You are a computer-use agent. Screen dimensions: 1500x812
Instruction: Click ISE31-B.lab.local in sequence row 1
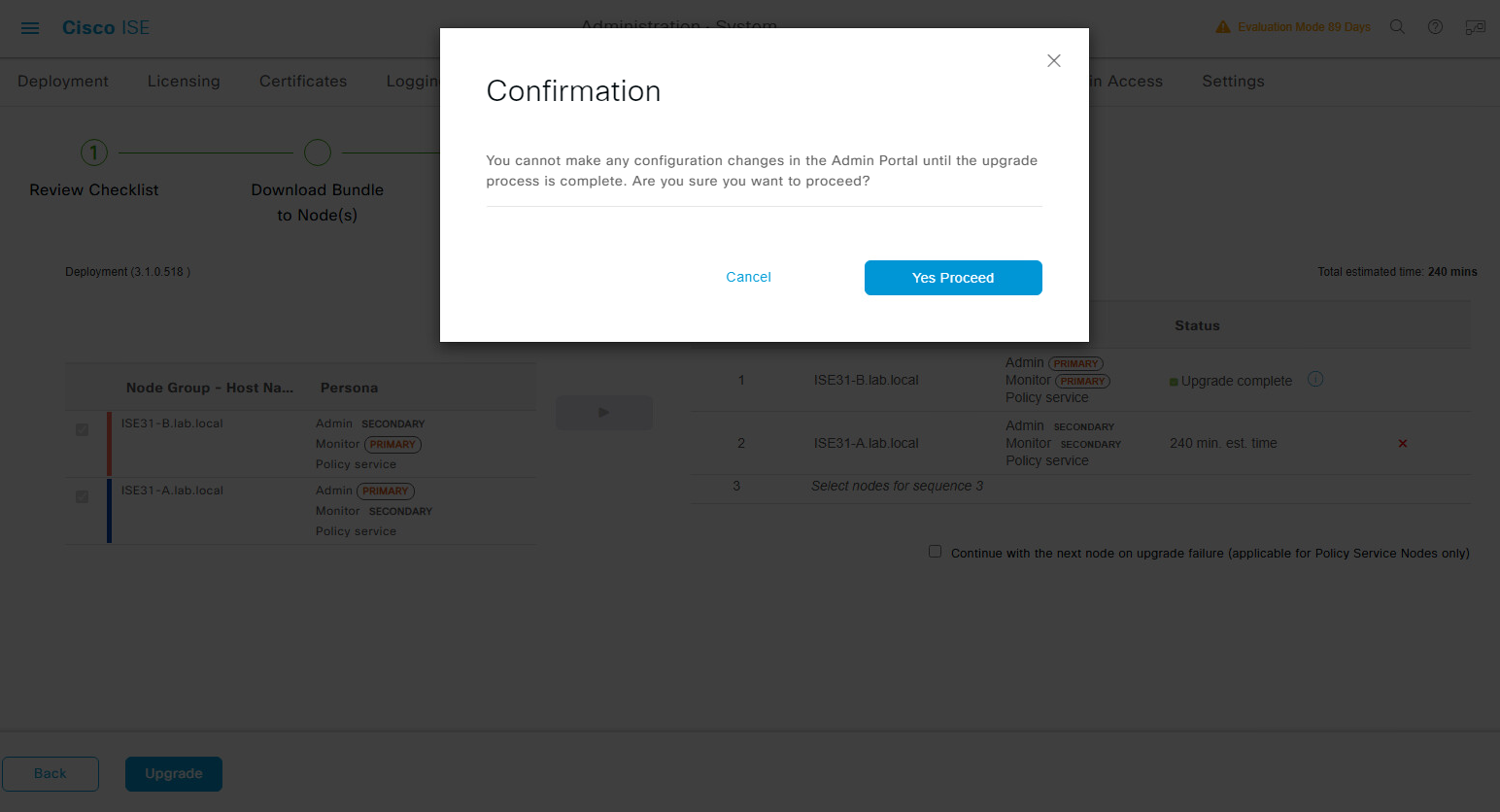pyautogui.click(x=867, y=380)
